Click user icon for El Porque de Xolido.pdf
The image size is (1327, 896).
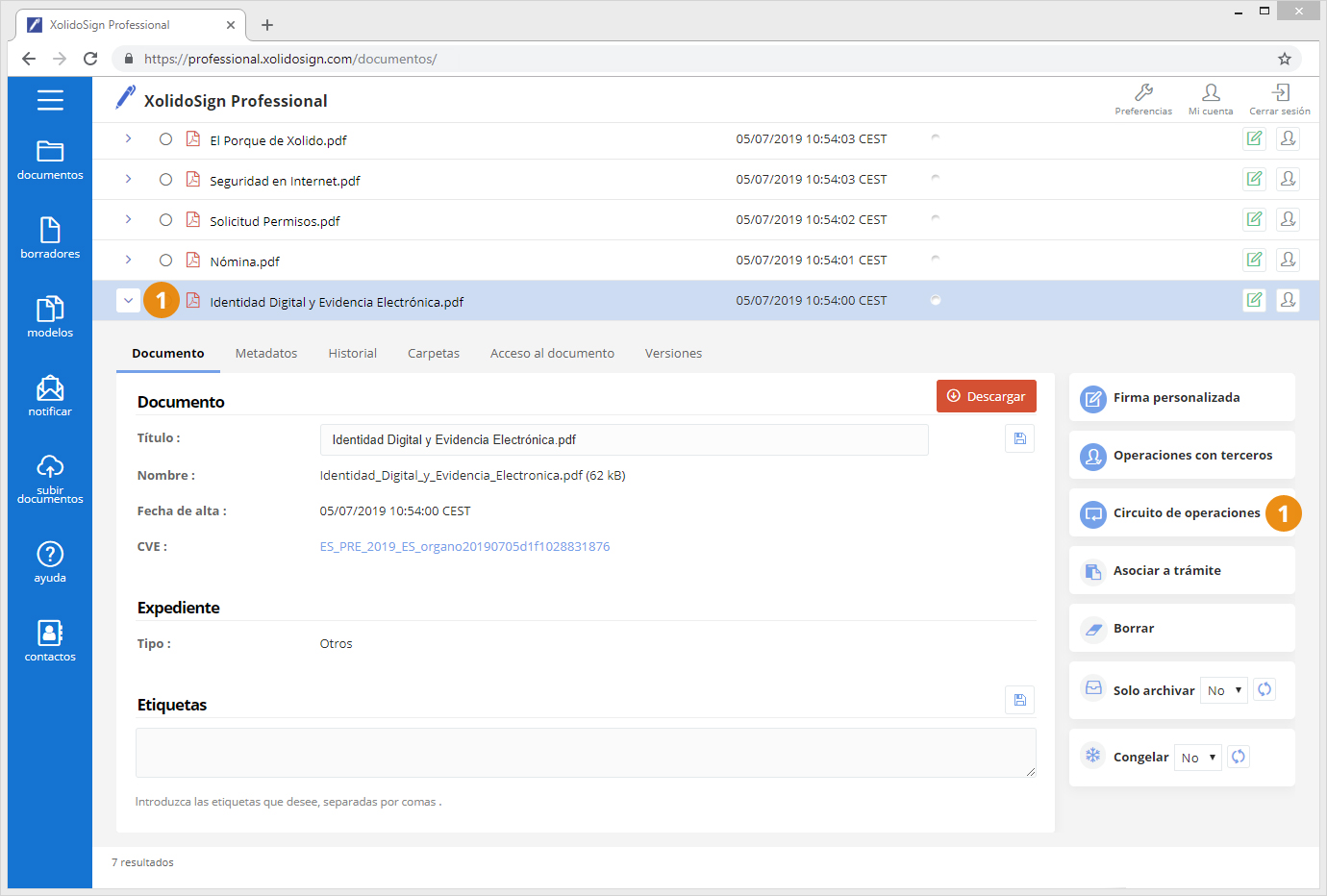pyautogui.click(x=1289, y=138)
